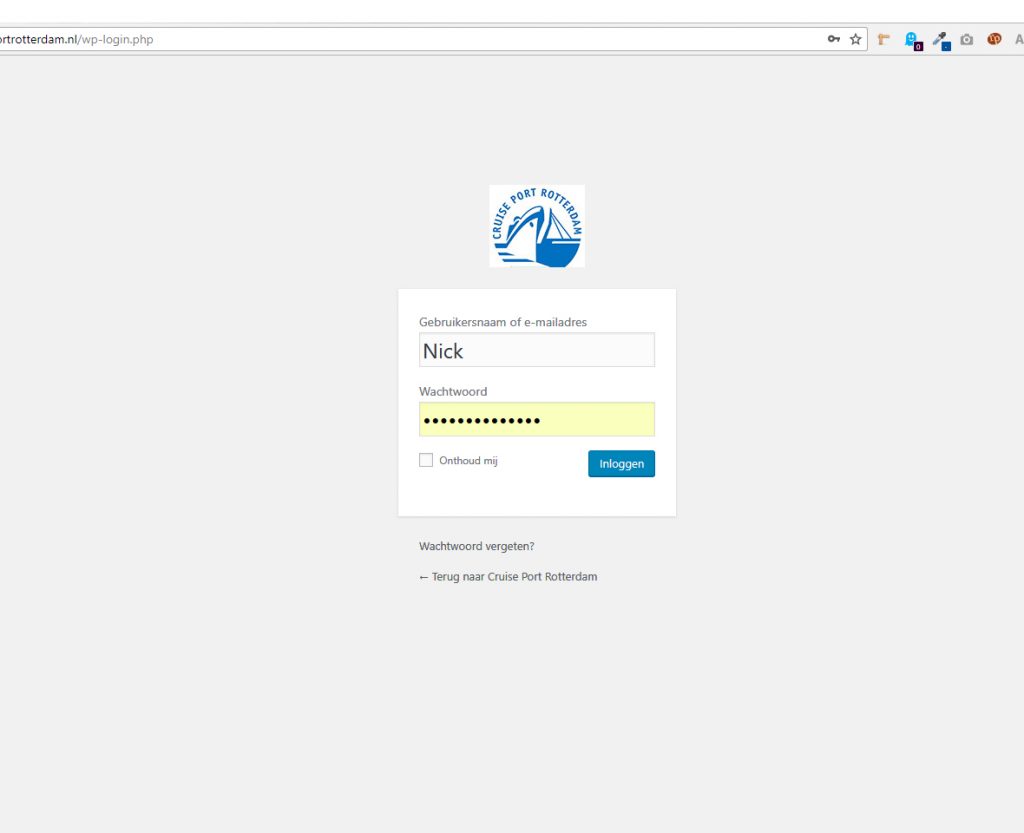Click the saved password key icon
The width and height of the screenshot is (1024, 833).
tap(834, 39)
